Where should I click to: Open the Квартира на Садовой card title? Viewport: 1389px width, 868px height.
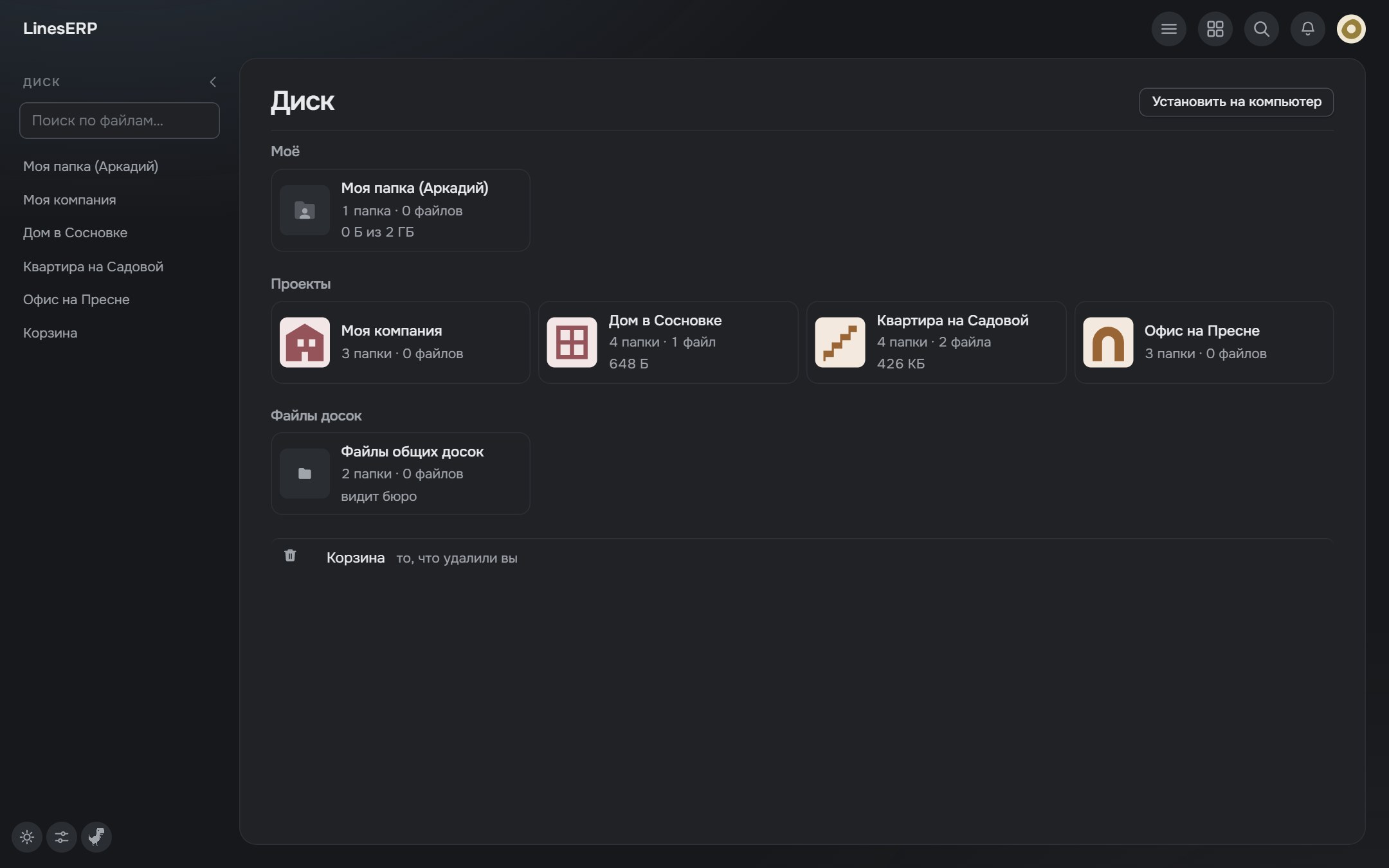tap(952, 321)
